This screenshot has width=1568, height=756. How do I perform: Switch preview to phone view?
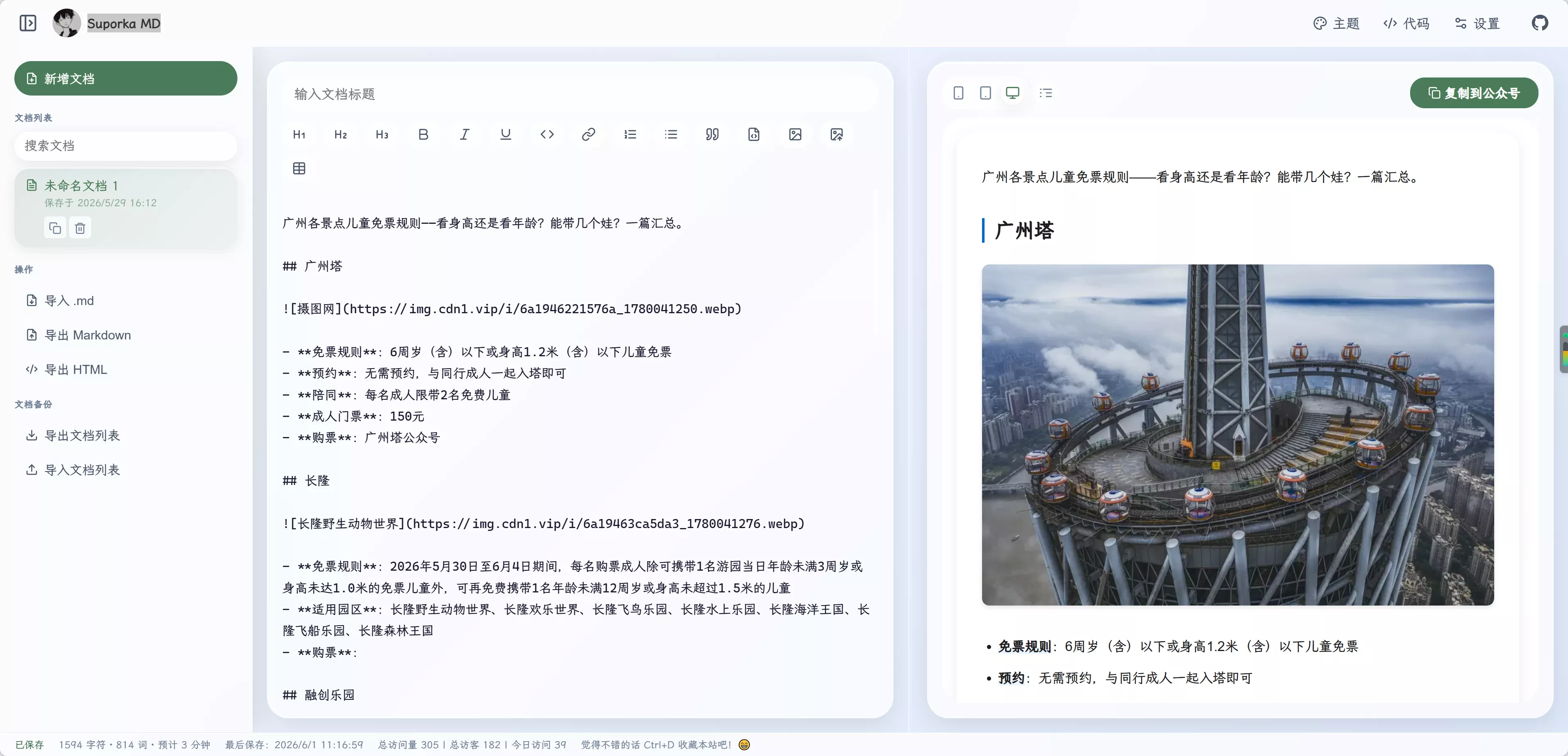point(958,93)
